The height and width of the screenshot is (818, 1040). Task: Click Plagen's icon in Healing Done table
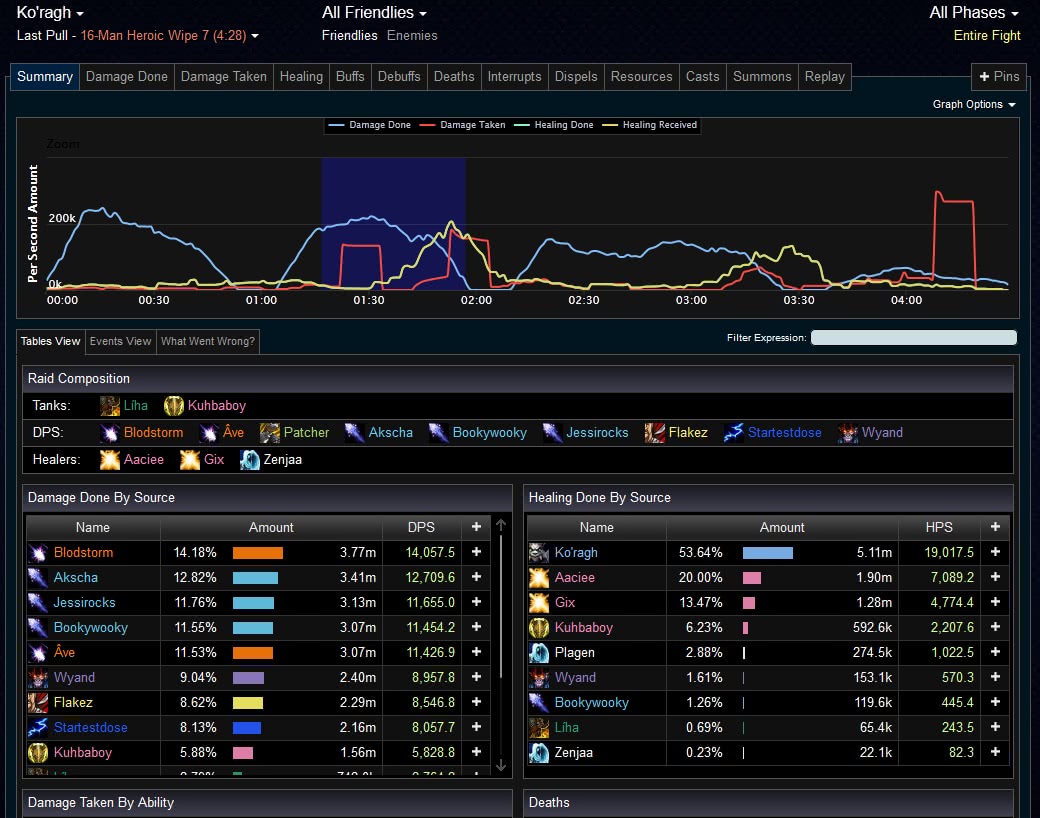(539, 653)
